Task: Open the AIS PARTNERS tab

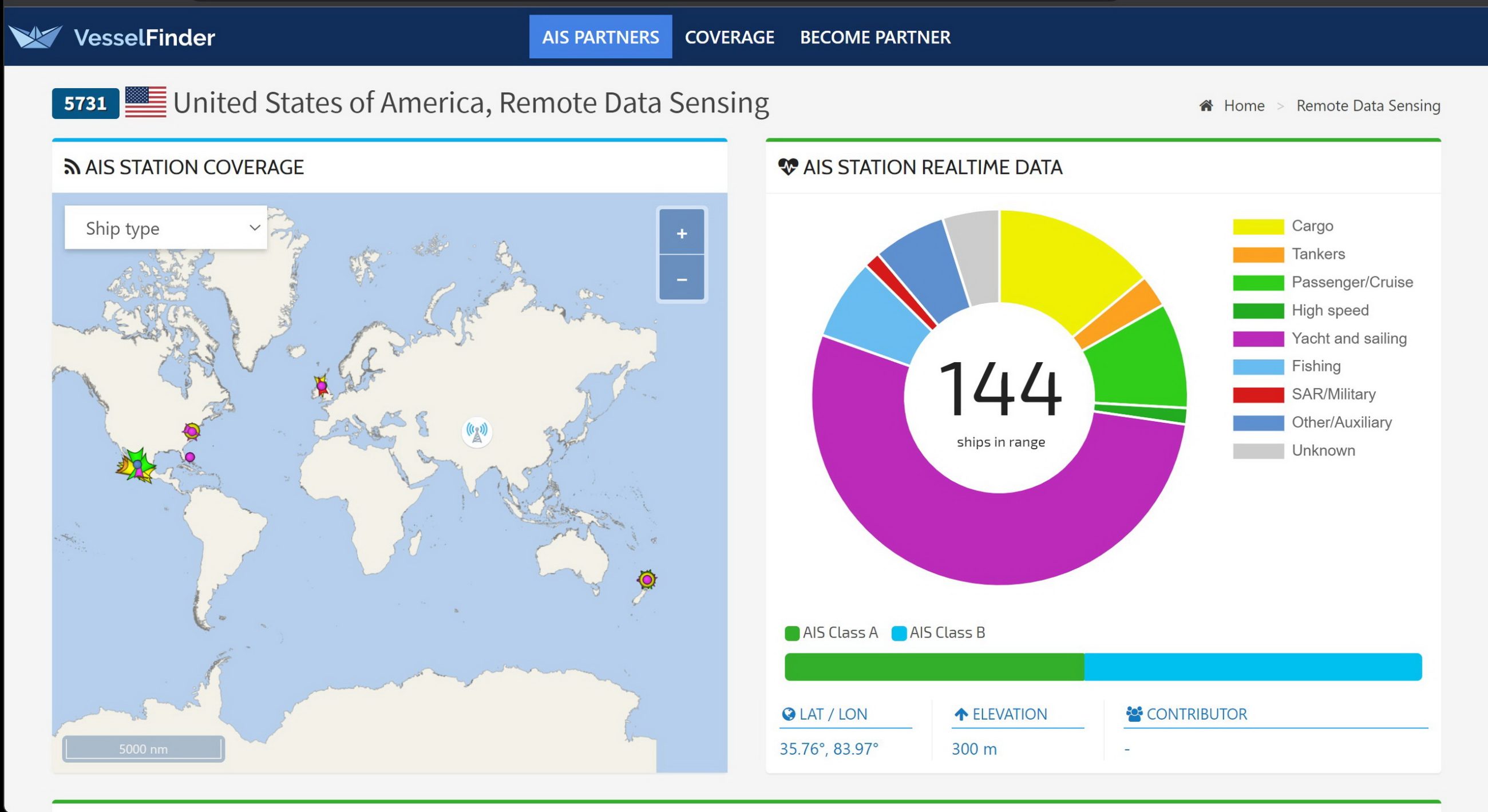Action: pyautogui.click(x=600, y=37)
